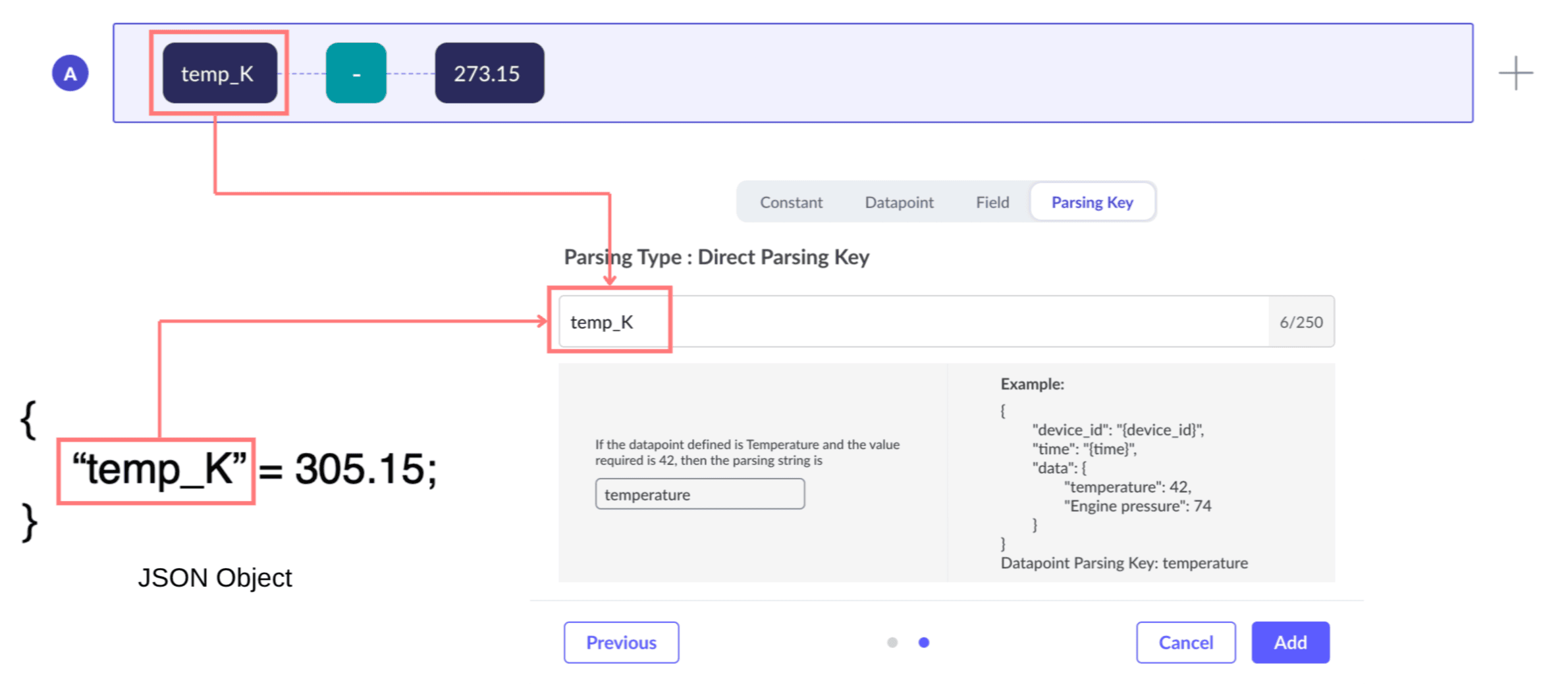
Task: Click the temperature example parsing string box
Action: coord(699,494)
